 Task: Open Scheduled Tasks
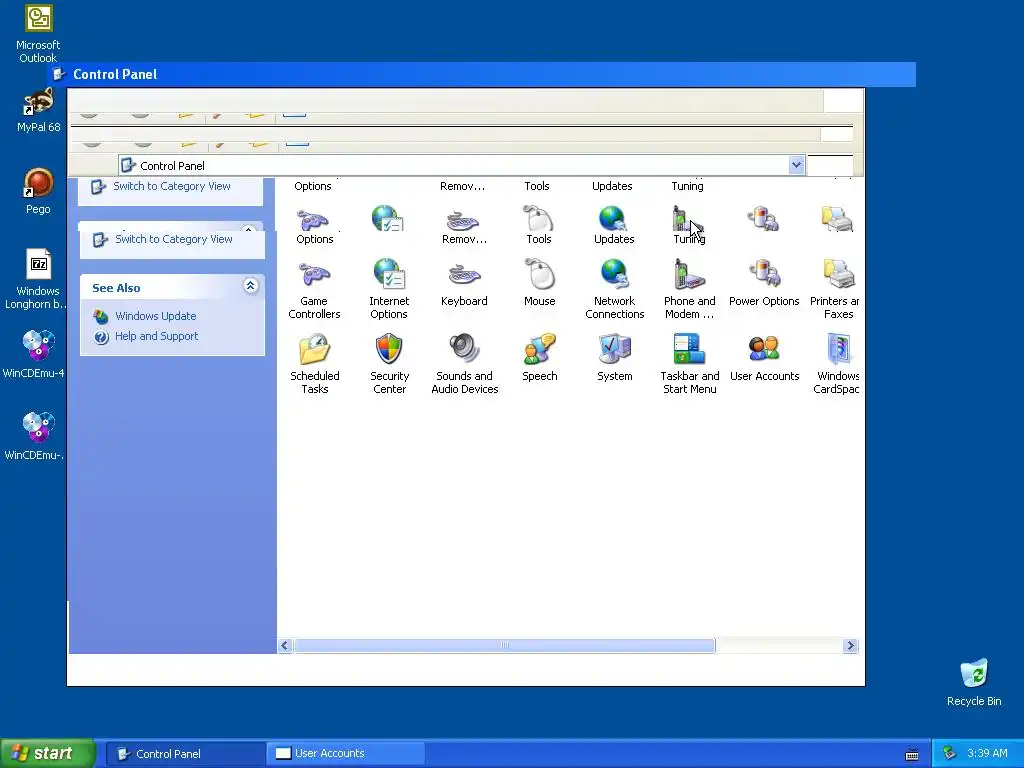(x=314, y=364)
